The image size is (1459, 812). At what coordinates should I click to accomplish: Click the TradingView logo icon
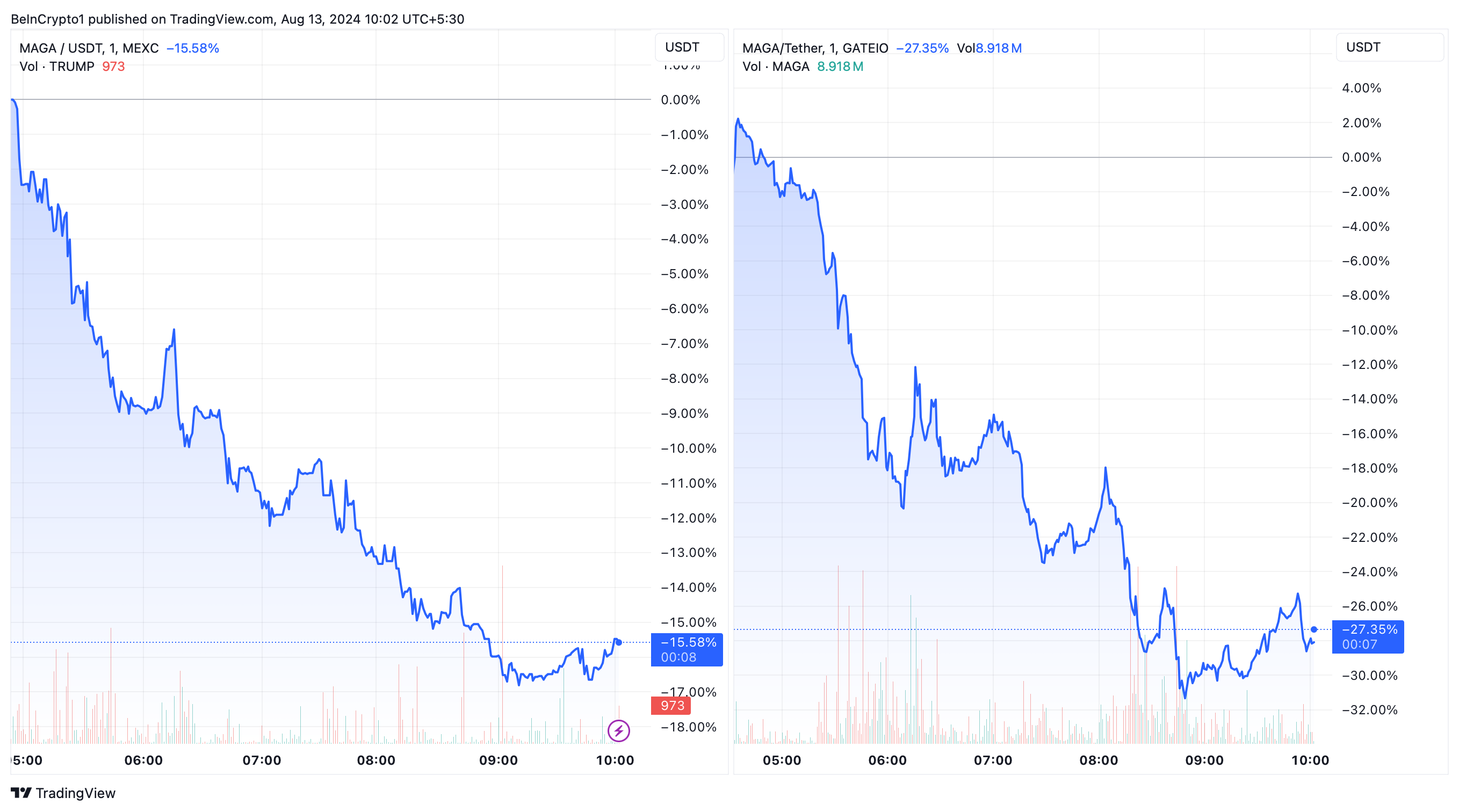tap(21, 793)
